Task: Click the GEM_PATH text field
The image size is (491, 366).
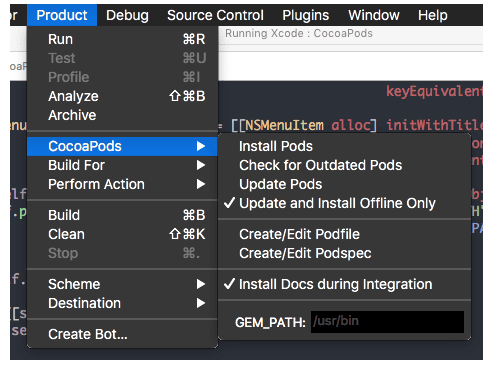Action: (x=387, y=322)
